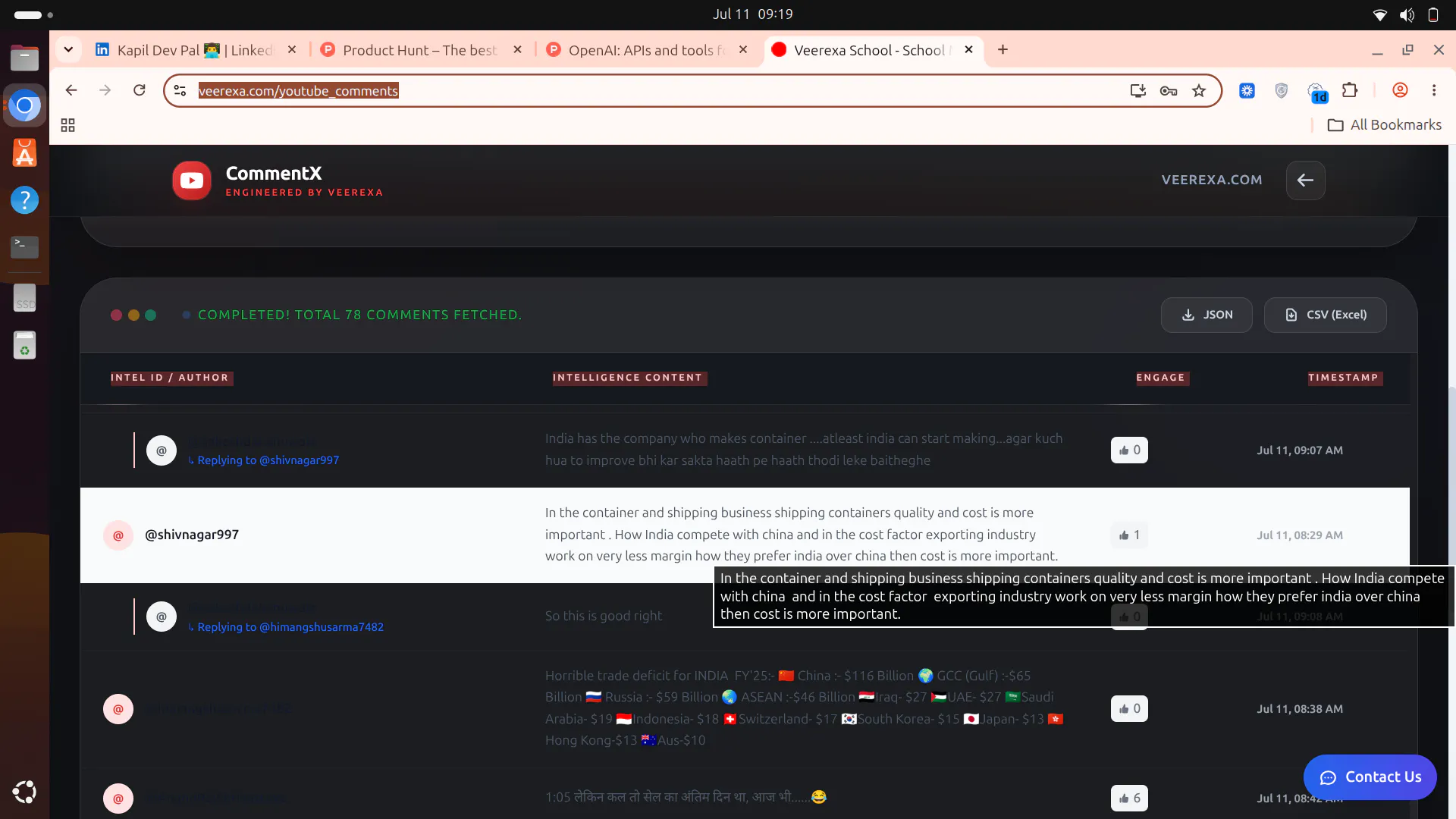Click the Replying to @himangshusarma7482 link
1456x819 pixels.
pyautogui.click(x=286, y=627)
